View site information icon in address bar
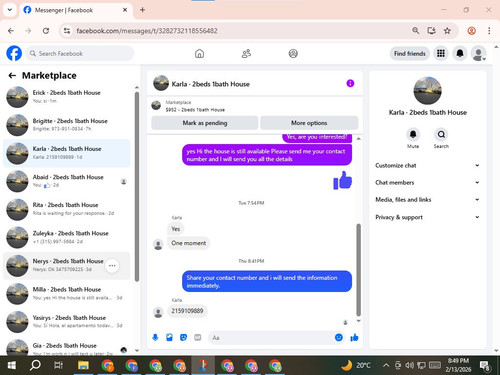 point(67,31)
